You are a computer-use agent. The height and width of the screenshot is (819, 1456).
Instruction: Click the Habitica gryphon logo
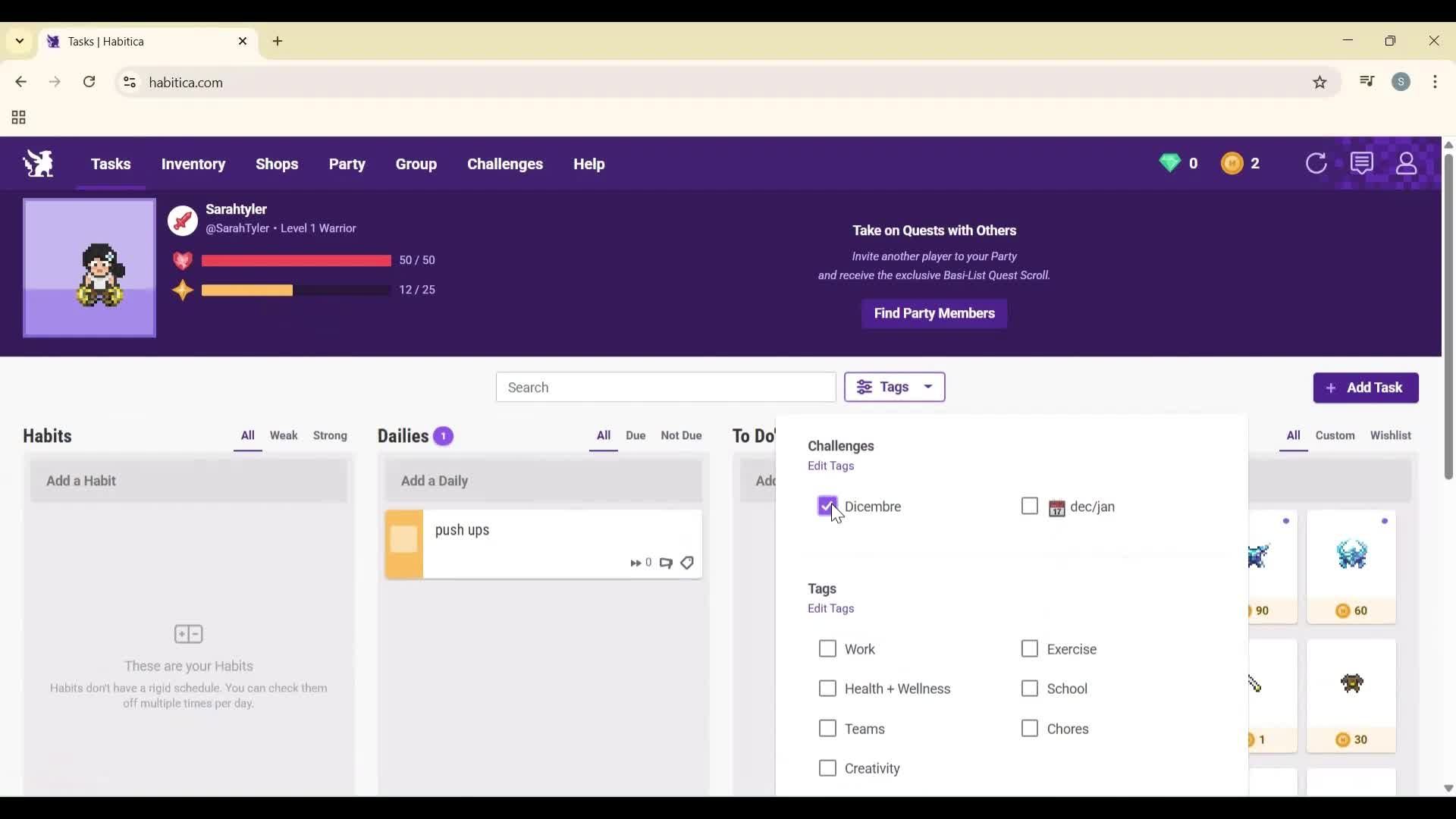pyautogui.click(x=37, y=163)
